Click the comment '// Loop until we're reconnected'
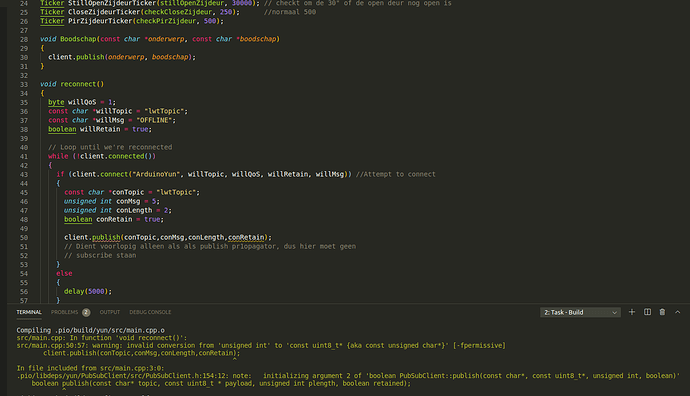This screenshot has width=690, height=396. pyautogui.click(x=110, y=147)
